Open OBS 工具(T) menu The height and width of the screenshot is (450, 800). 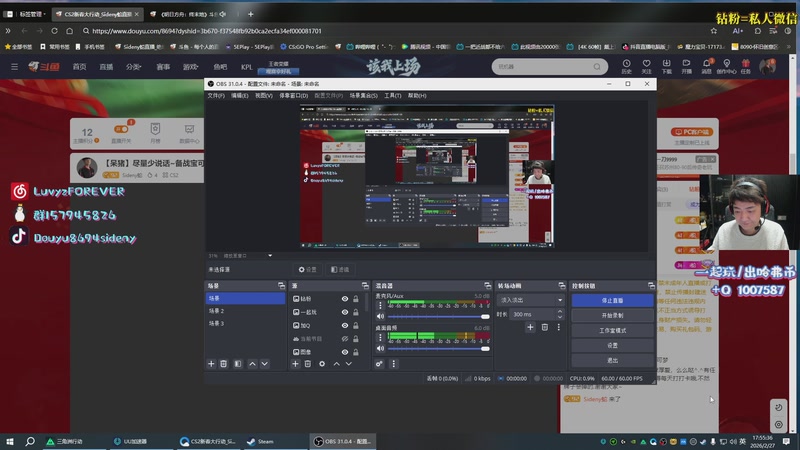tap(392, 95)
